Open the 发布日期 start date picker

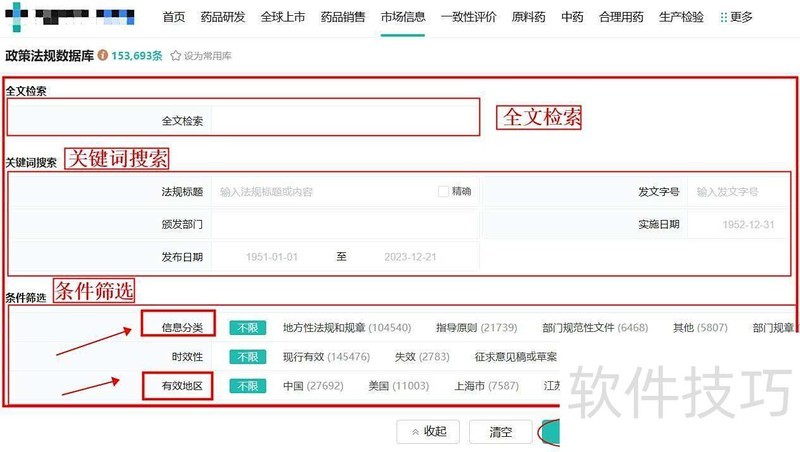coord(272,257)
